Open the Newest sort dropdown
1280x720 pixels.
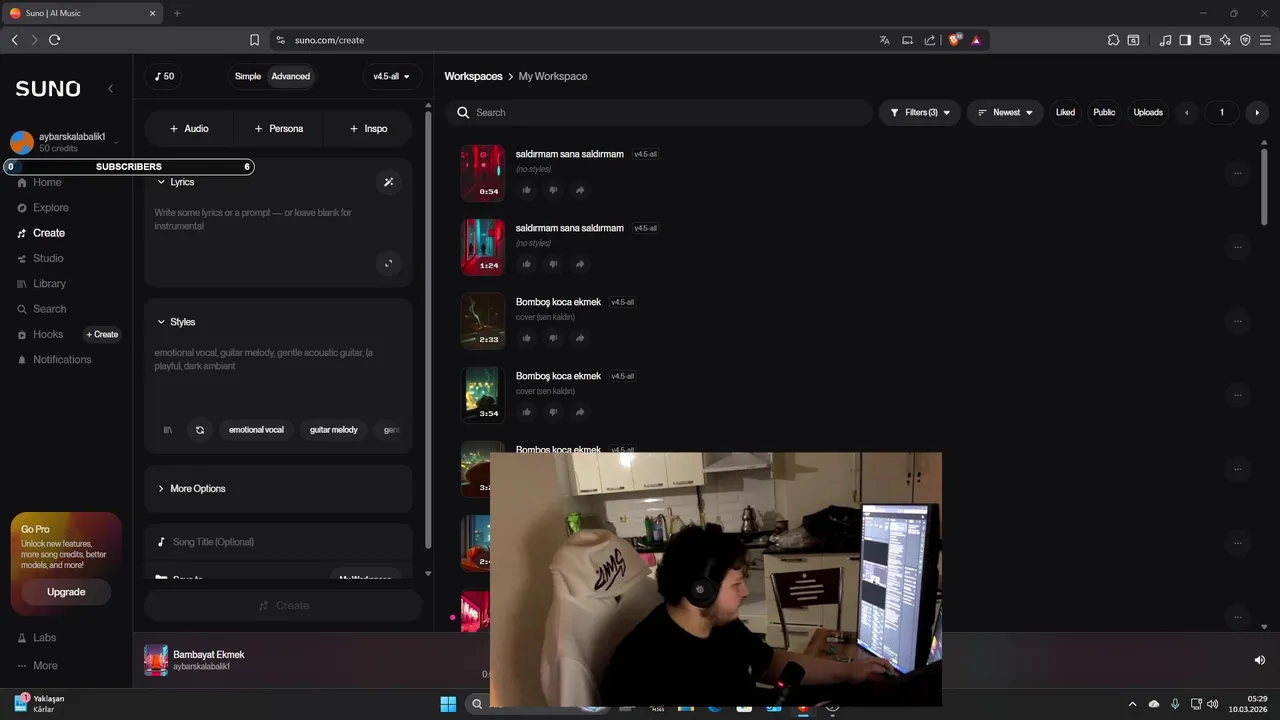pyautogui.click(x=1005, y=112)
